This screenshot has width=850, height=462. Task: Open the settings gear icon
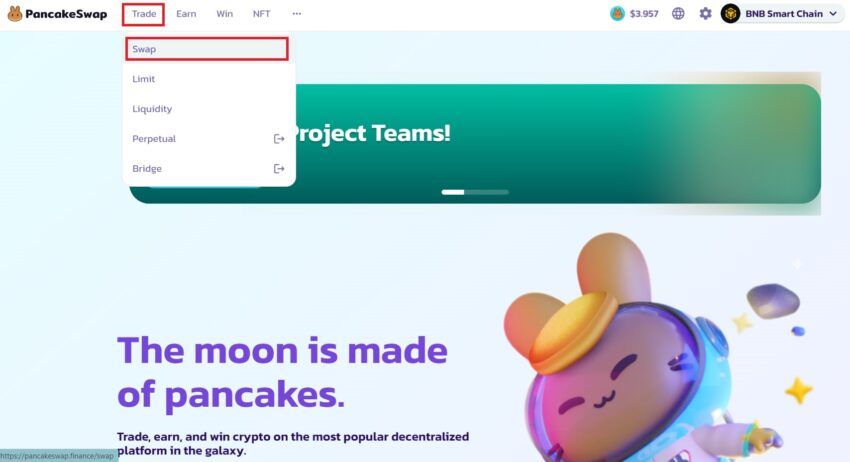click(705, 14)
